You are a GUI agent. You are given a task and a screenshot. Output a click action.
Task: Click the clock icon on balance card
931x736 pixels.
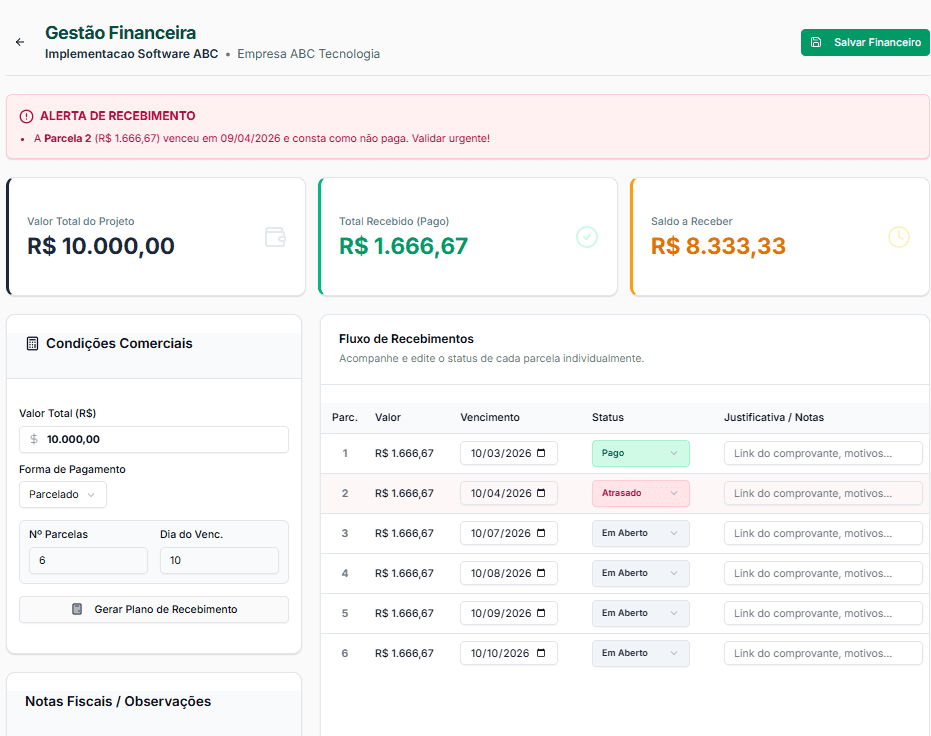(x=899, y=237)
